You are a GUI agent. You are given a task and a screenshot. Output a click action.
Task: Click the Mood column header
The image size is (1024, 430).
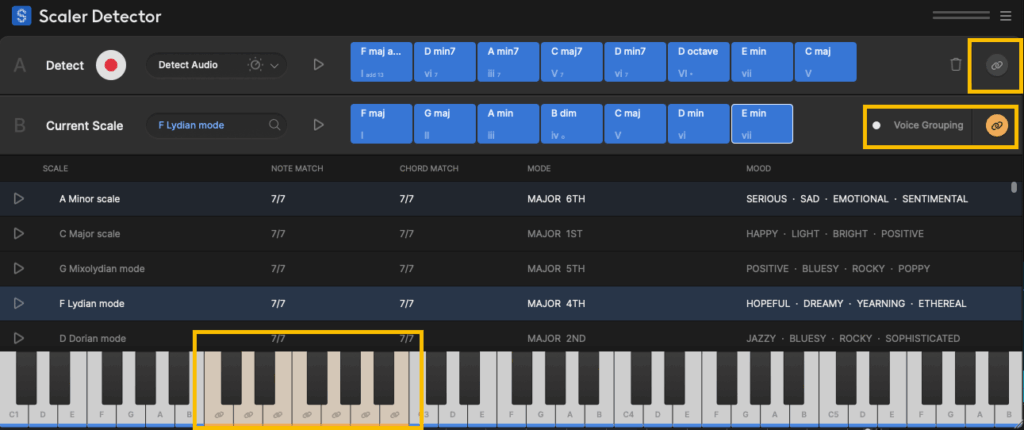(759, 169)
